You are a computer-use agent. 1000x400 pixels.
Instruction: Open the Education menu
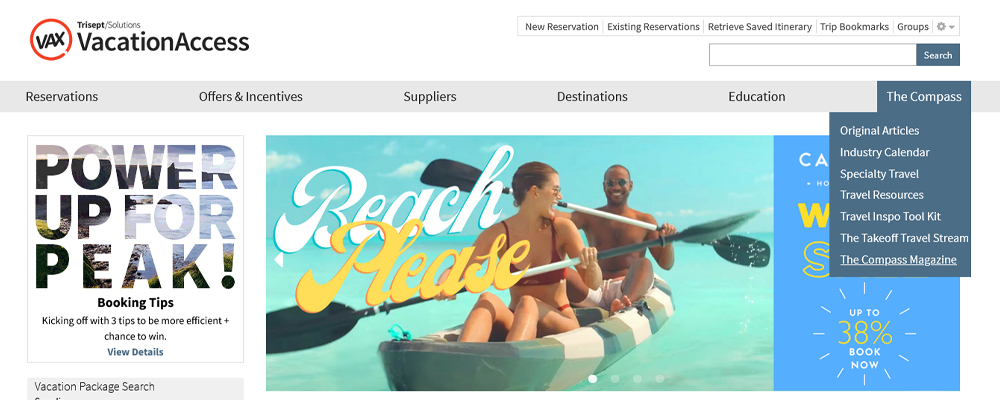757,96
